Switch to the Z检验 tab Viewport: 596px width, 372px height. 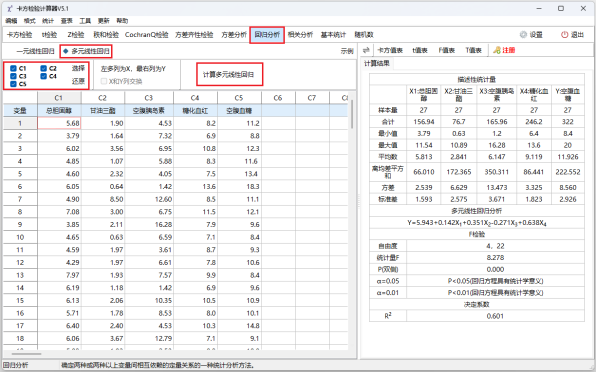tap(76, 35)
